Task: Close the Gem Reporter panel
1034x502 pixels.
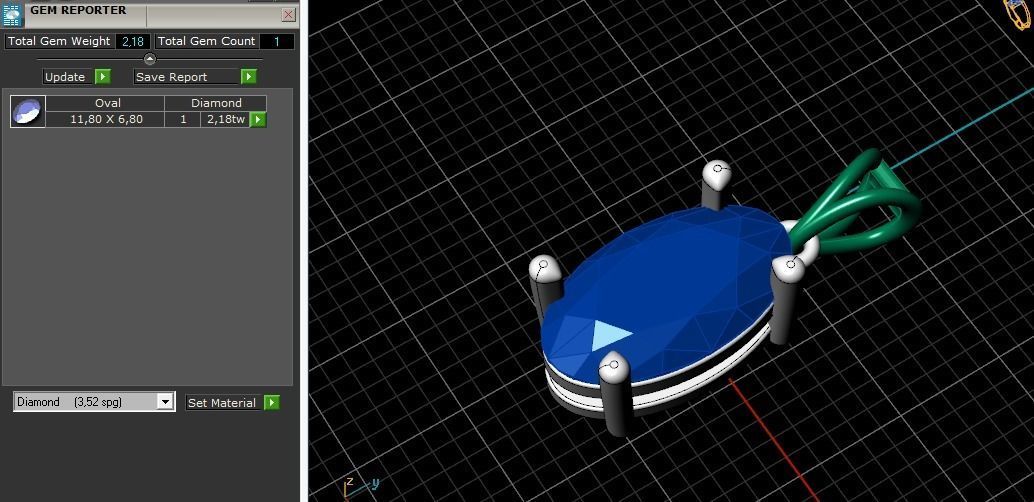Action: pos(288,15)
